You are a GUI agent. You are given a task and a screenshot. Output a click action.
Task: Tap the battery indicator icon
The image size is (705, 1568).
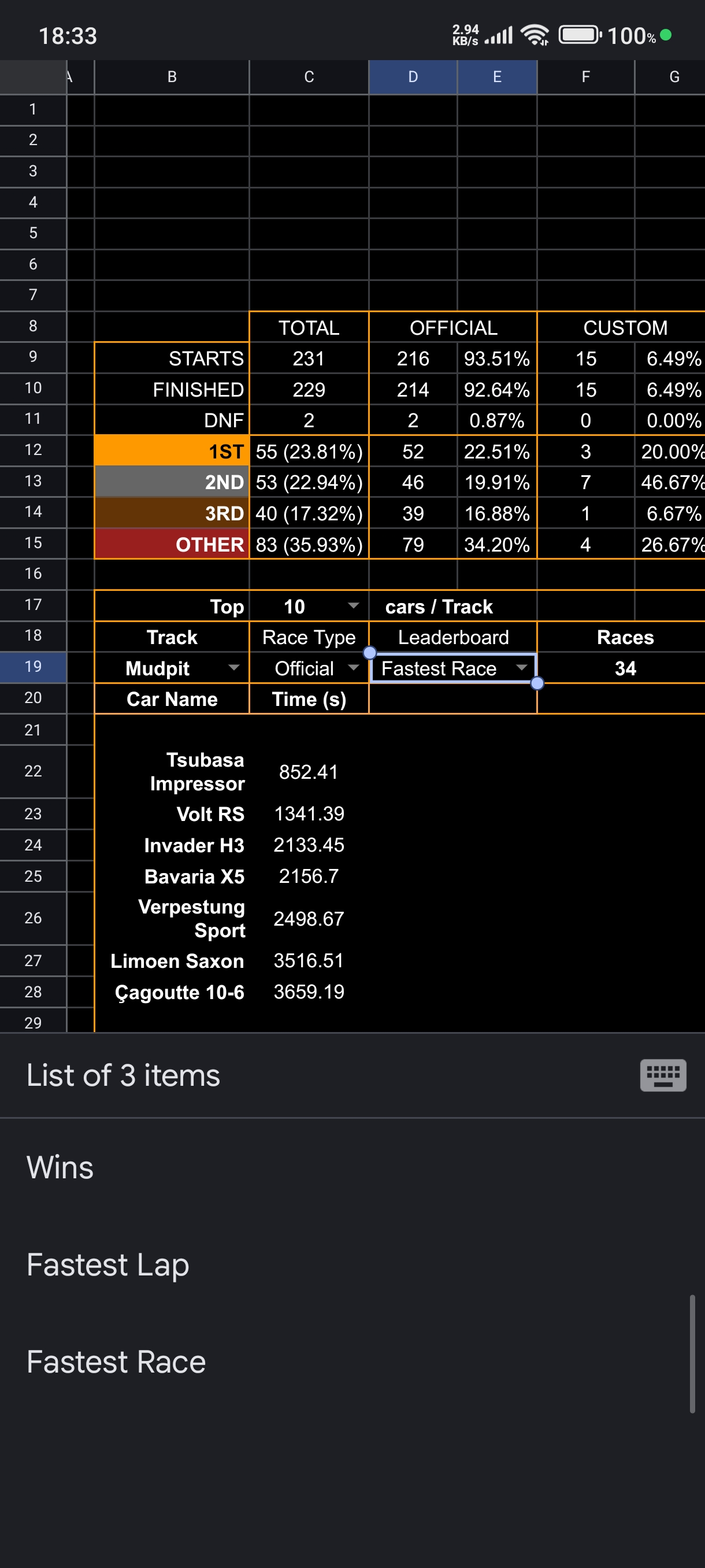[x=580, y=35]
